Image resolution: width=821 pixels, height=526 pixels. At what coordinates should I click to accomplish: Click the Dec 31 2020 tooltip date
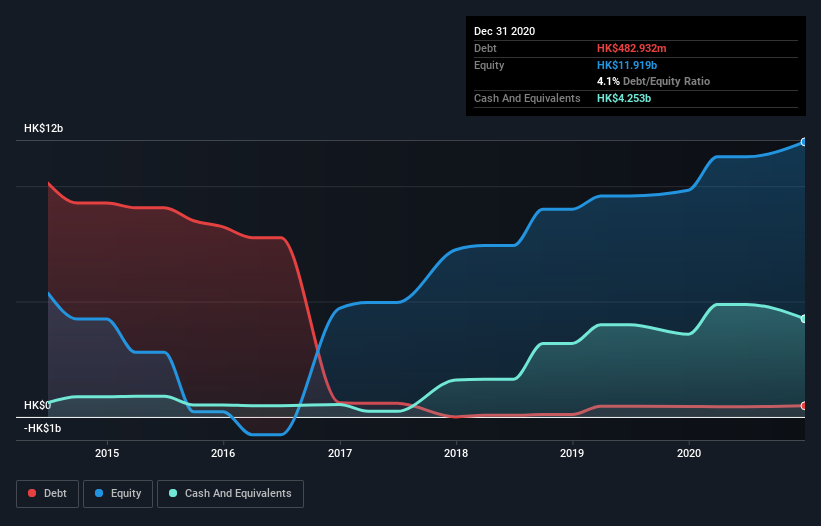tap(504, 31)
